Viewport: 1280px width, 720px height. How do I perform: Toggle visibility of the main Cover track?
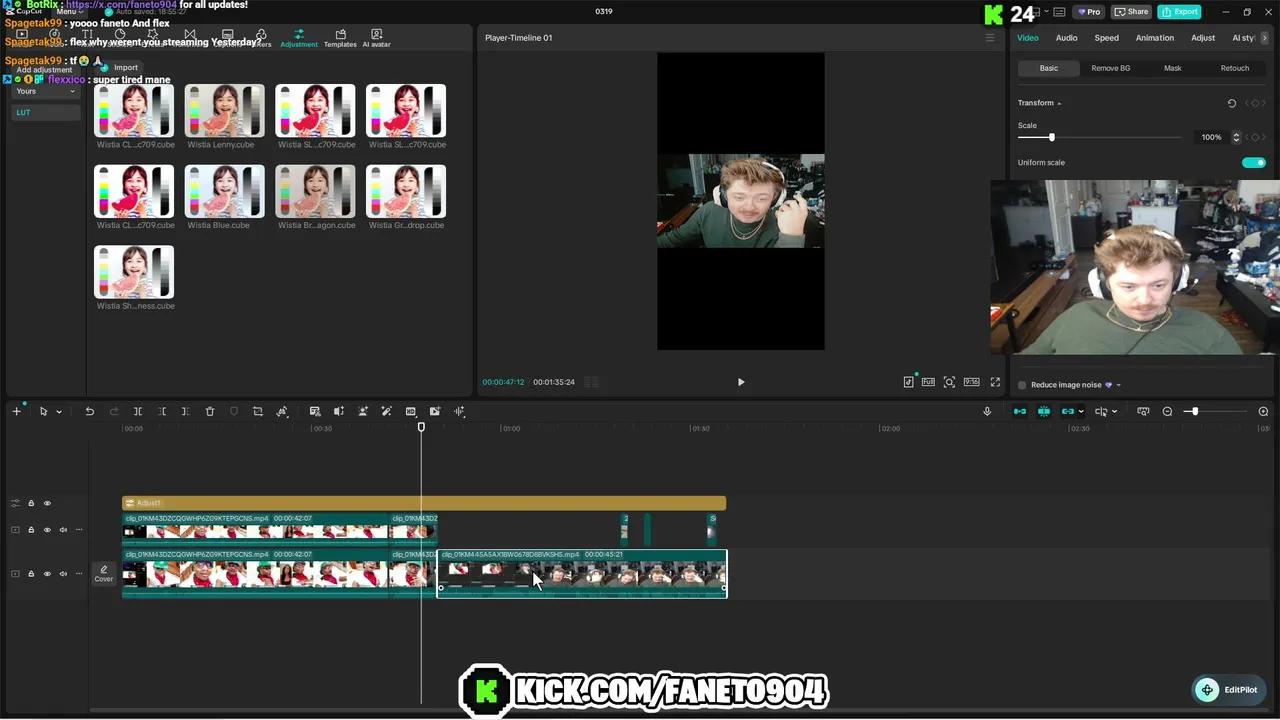[47, 573]
